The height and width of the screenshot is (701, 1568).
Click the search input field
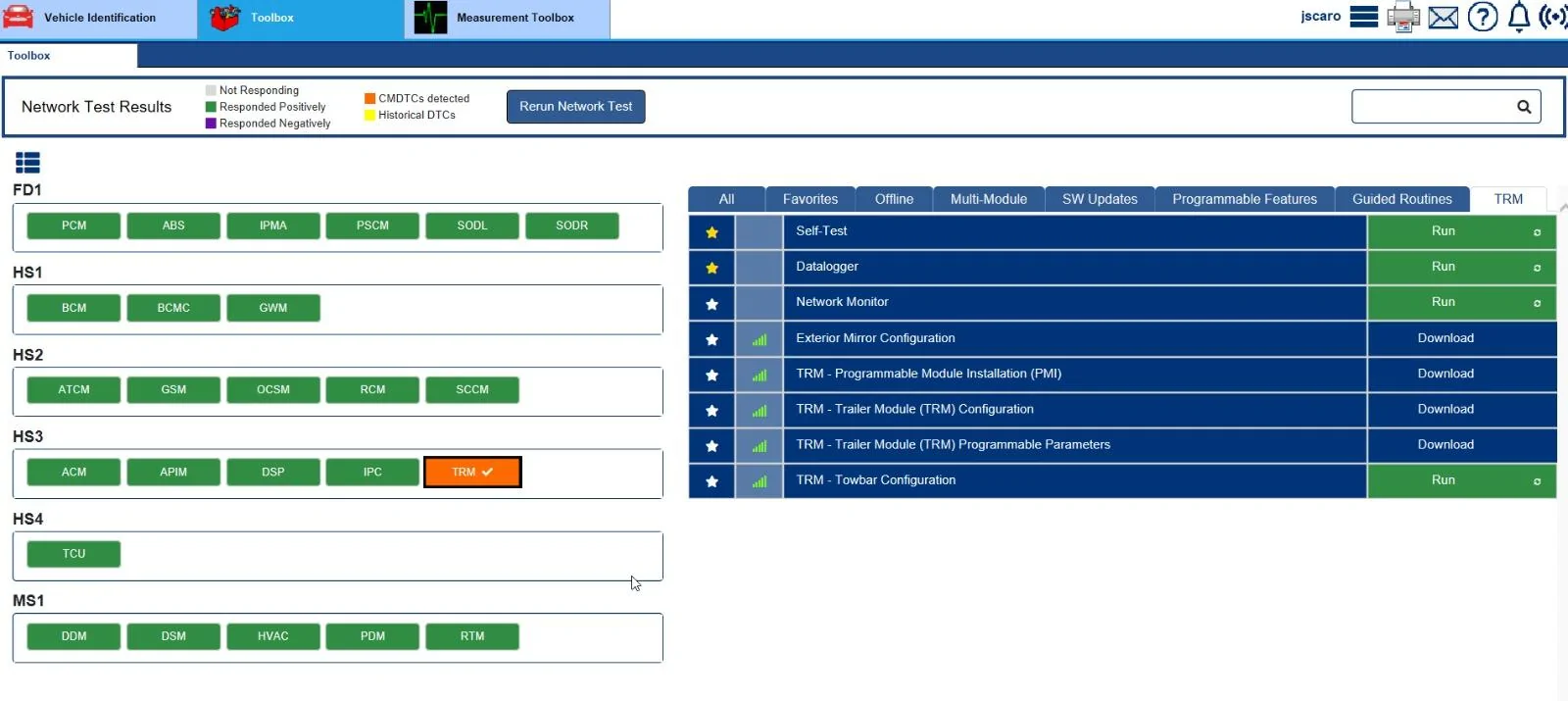1431,107
